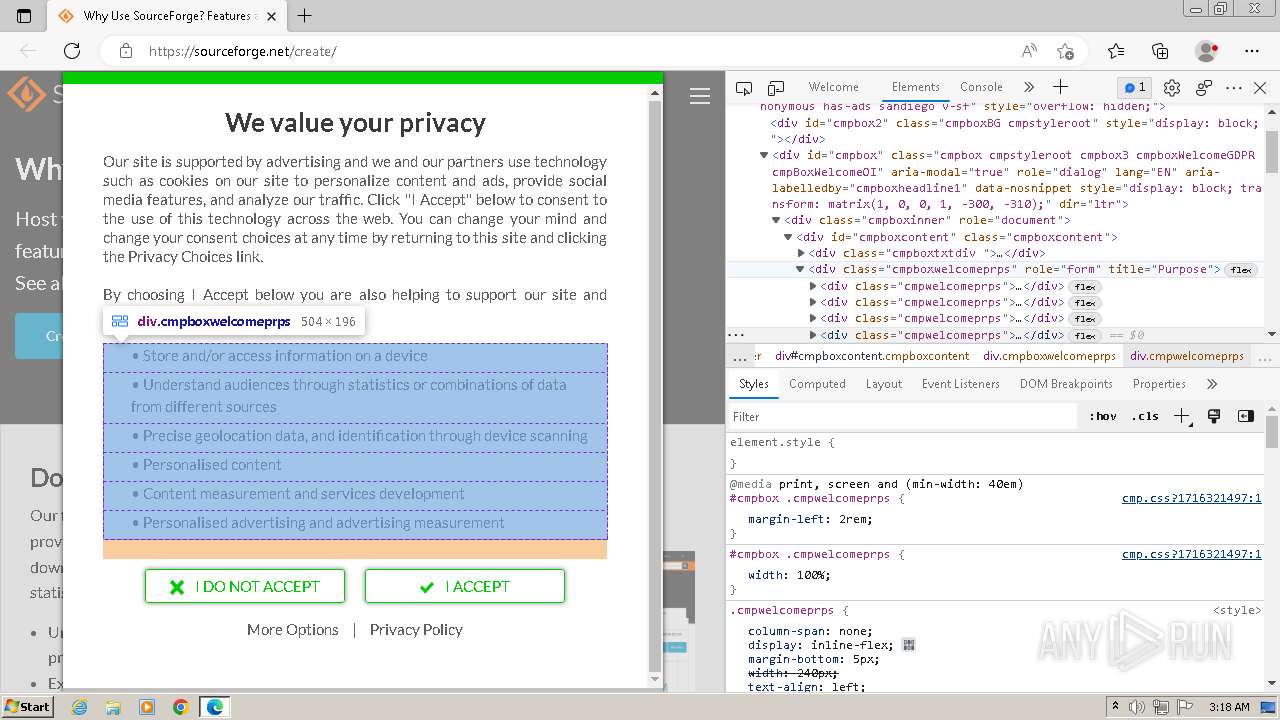Image resolution: width=1280 pixels, height=720 pixels.
Task: Switch to the Elements tab
Action: pos(915,87)
